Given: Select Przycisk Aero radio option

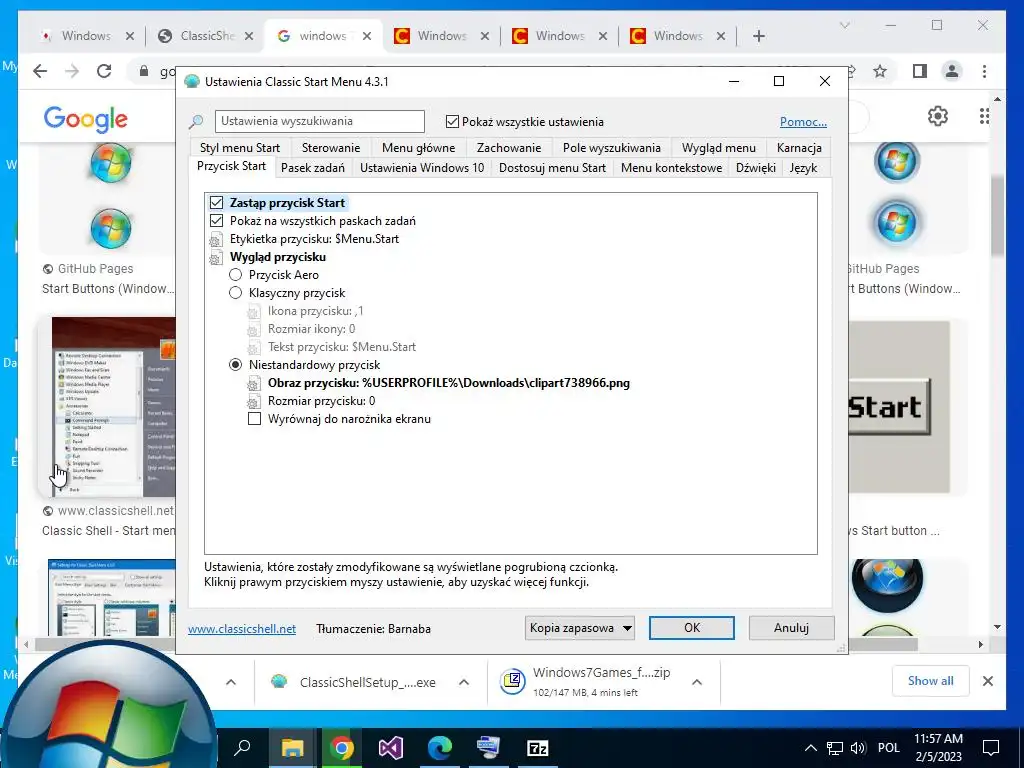Looking at the screenshot, I should coord(235,275).
